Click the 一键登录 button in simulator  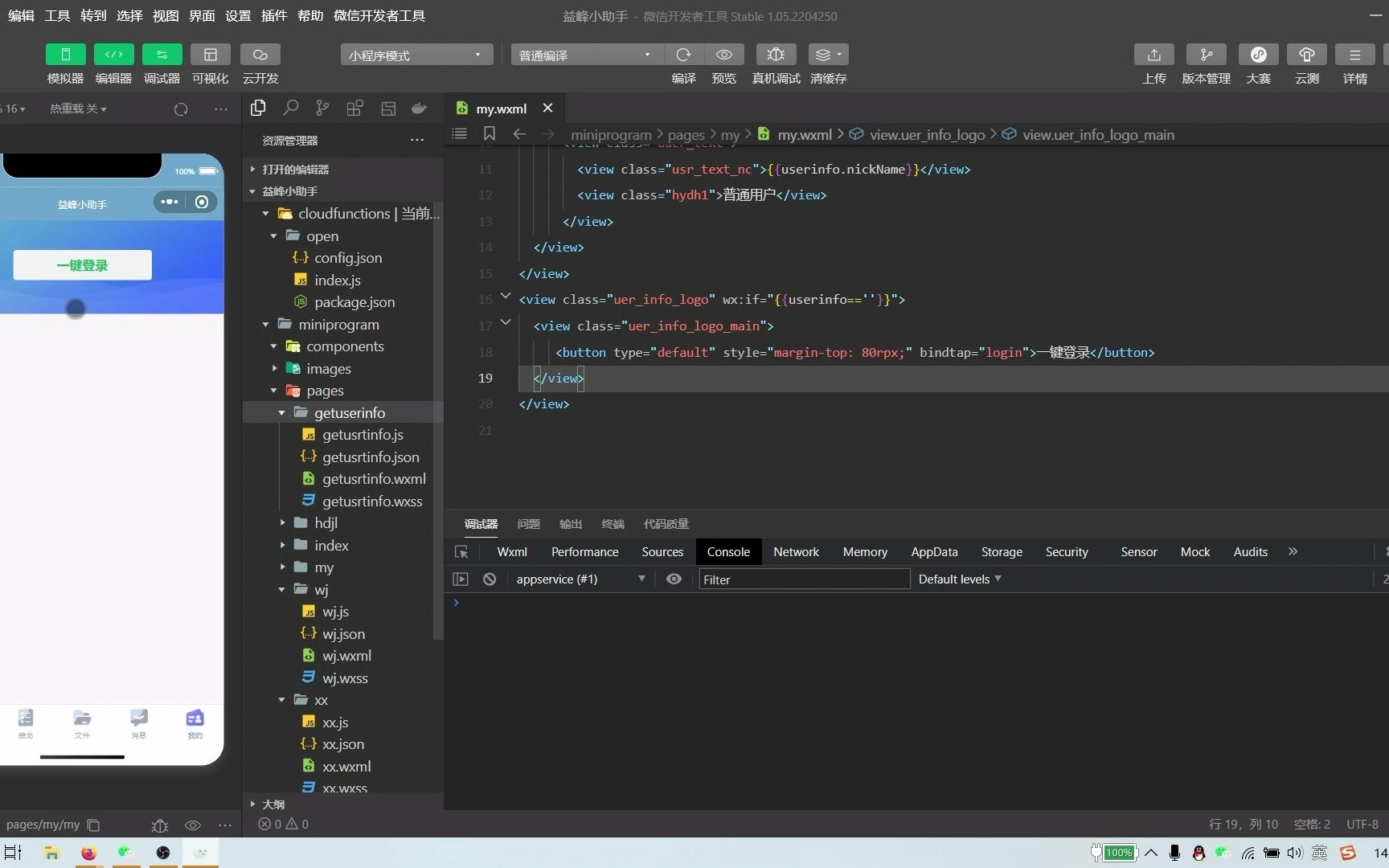coord(82,265)
